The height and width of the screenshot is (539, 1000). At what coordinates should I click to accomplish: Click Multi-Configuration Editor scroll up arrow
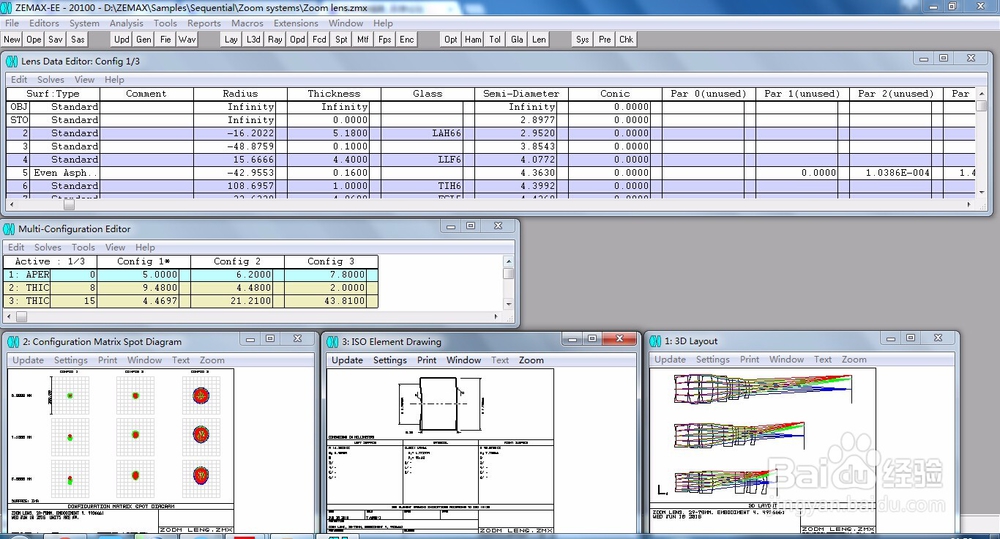pyautogui.click(x=508, y=262)
